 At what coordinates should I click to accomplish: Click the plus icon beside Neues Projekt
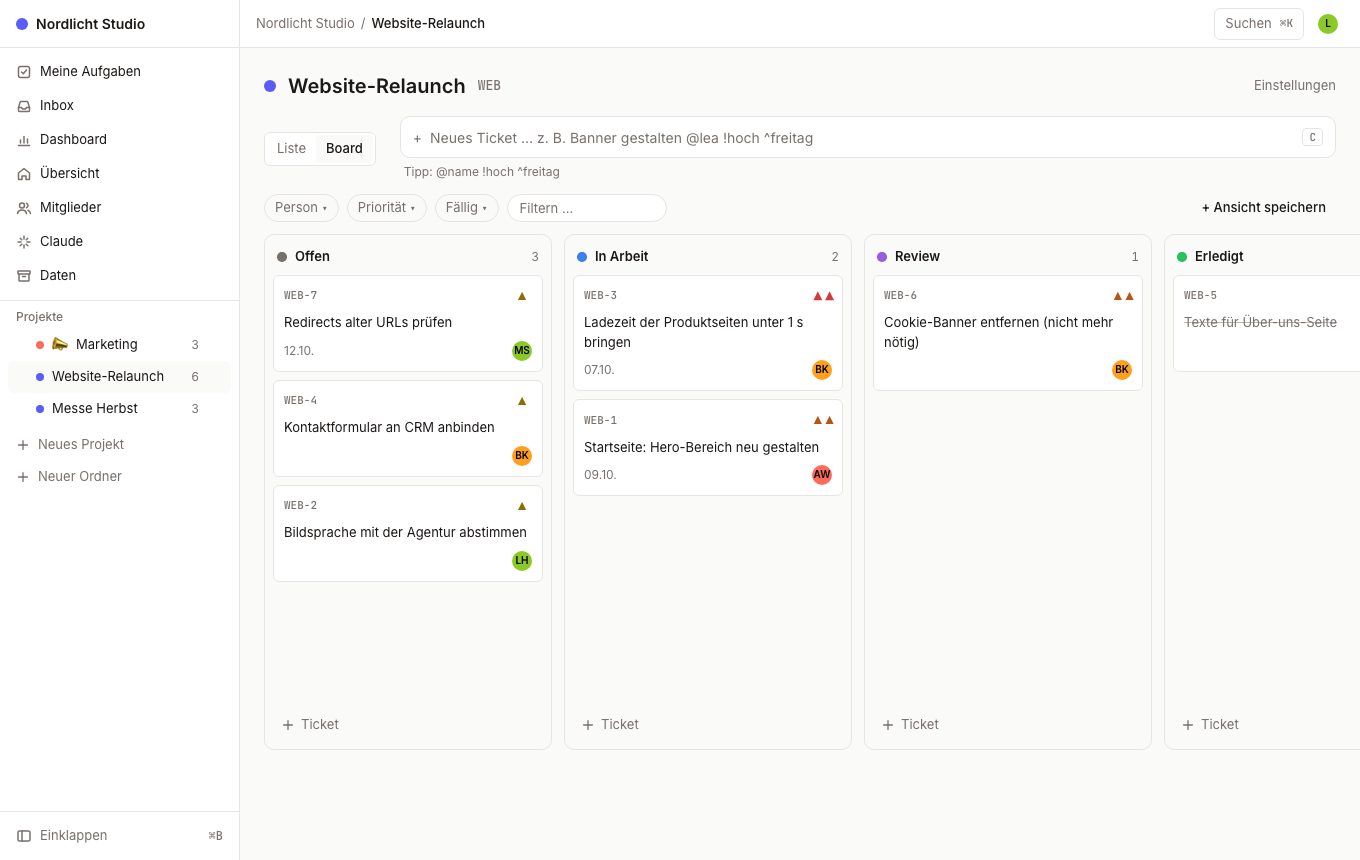click(x=23, y=445)
